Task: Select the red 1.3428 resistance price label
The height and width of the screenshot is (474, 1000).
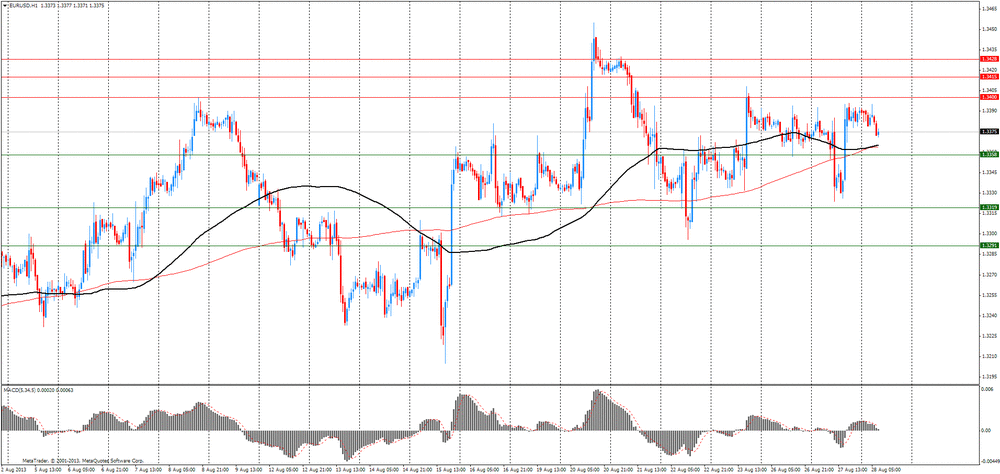Action: pyautogui.click(x=989, y=59)
